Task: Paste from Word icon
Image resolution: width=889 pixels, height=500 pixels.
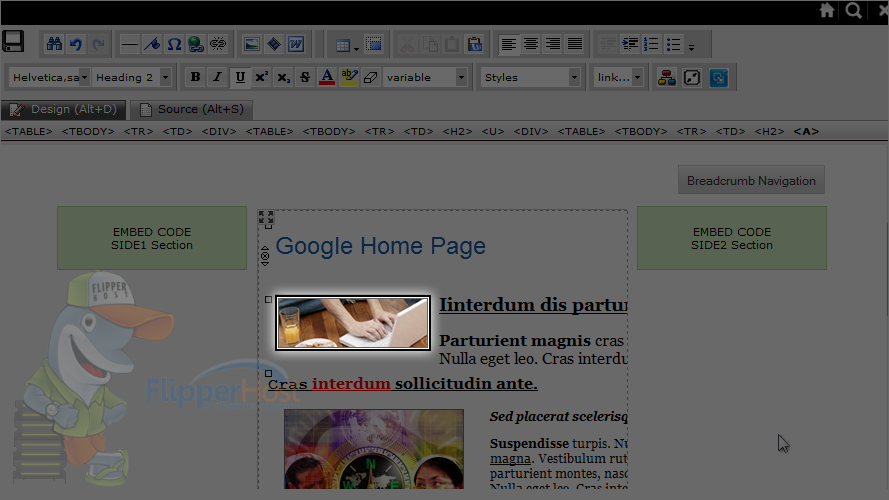Action: [296, 44]
